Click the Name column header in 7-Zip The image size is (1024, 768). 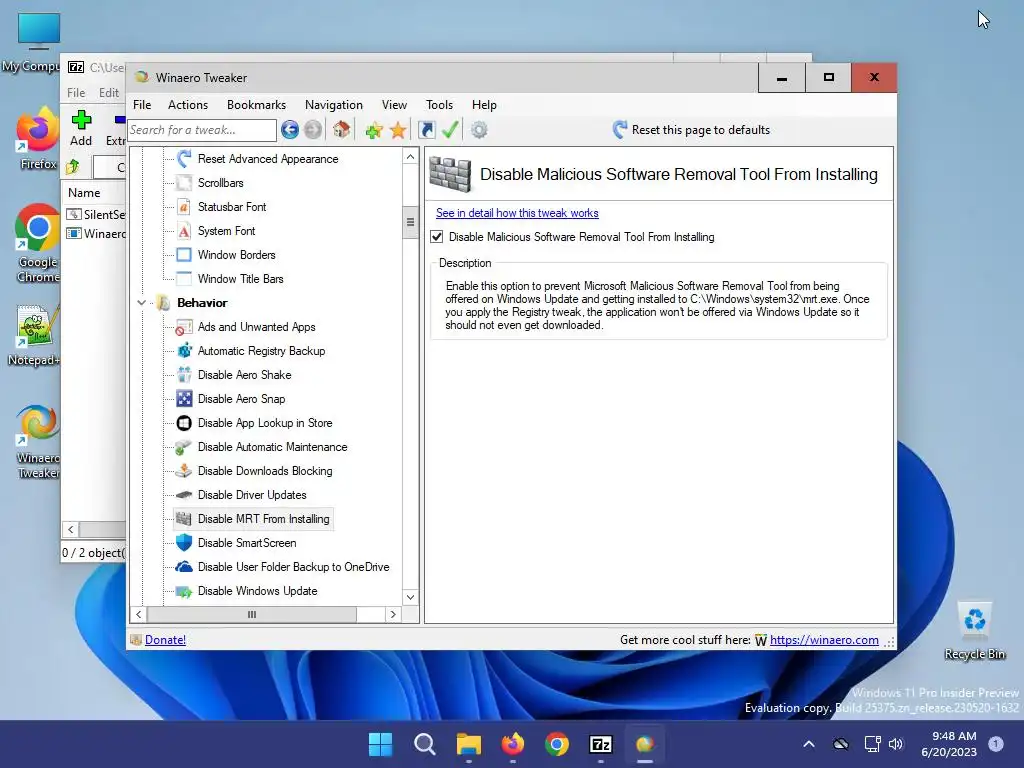pos(84,193)
